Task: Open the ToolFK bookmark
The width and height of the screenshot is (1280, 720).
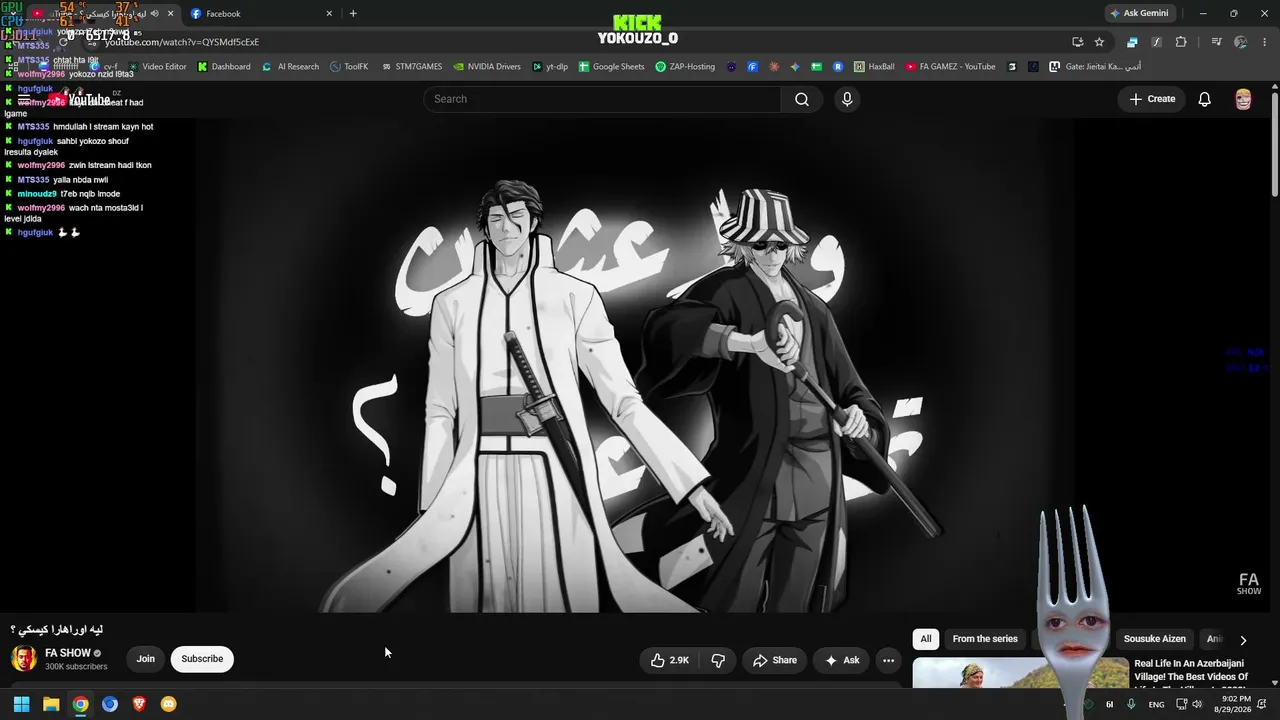Action: pyautogui.click(x=349, y=67)
